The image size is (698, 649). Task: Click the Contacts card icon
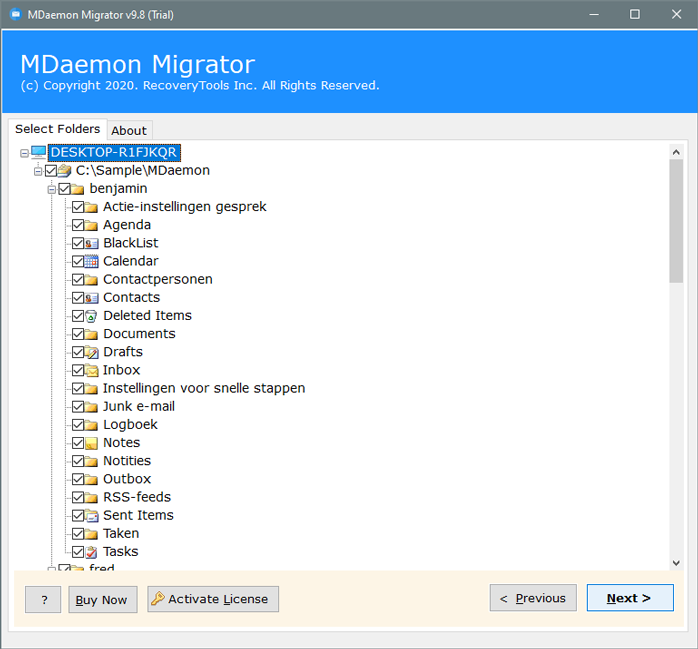91,298
